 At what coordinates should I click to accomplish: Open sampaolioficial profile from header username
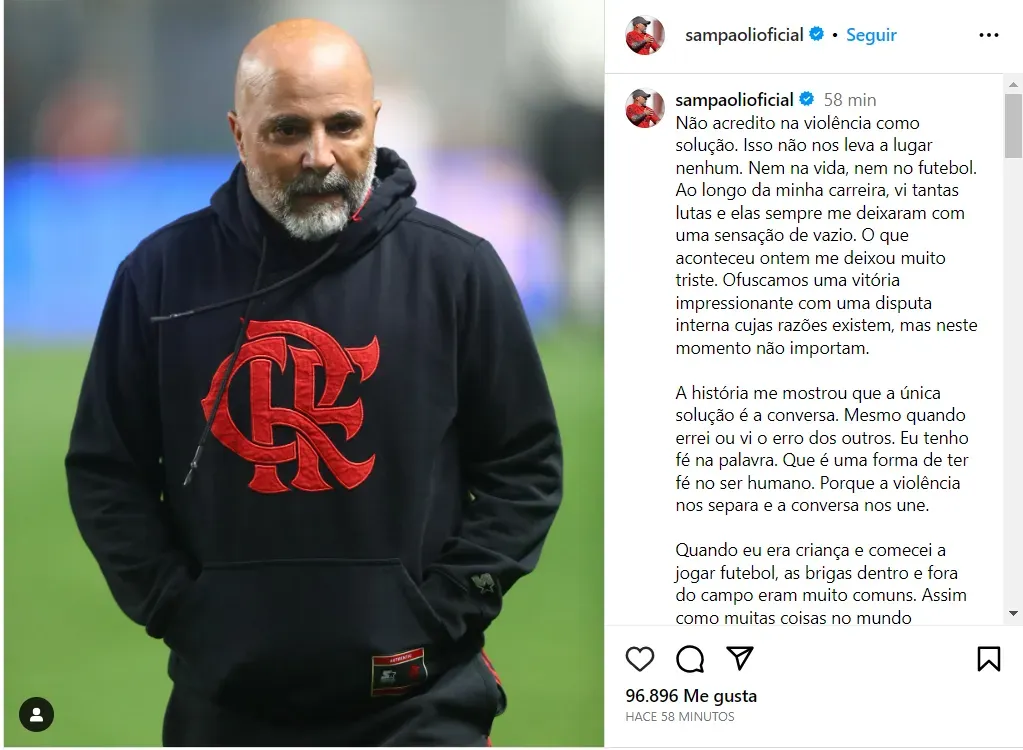pyautogui.click(x=744, y=35)
